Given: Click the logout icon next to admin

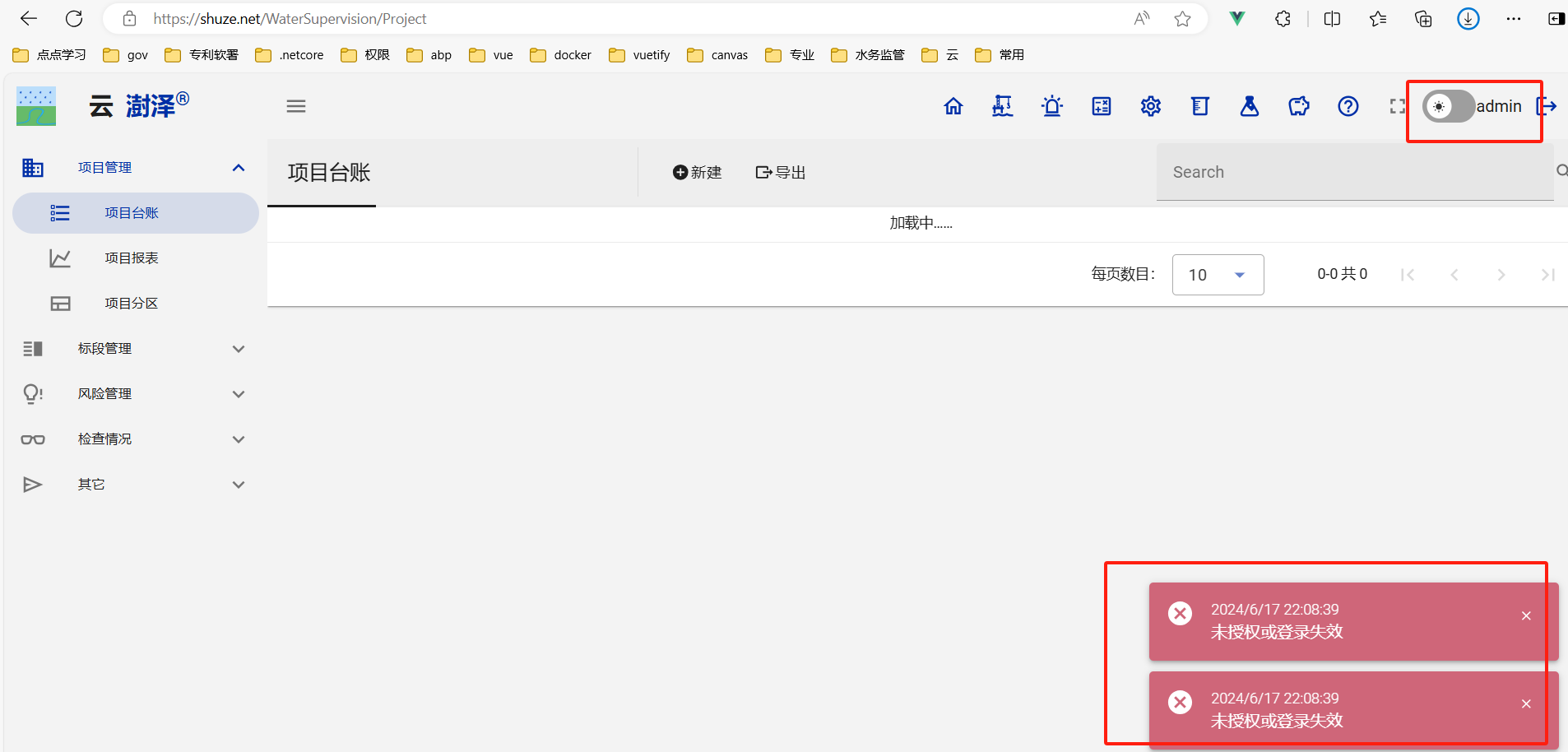Looking at the screenshot, I should [x=1547, y=106].
